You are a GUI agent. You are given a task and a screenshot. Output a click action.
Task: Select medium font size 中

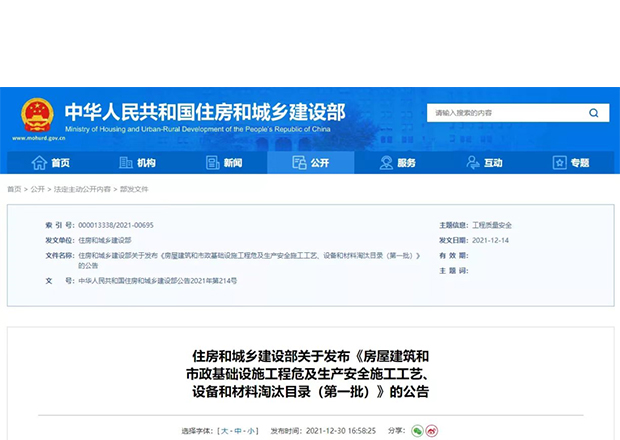click(238, 431)
